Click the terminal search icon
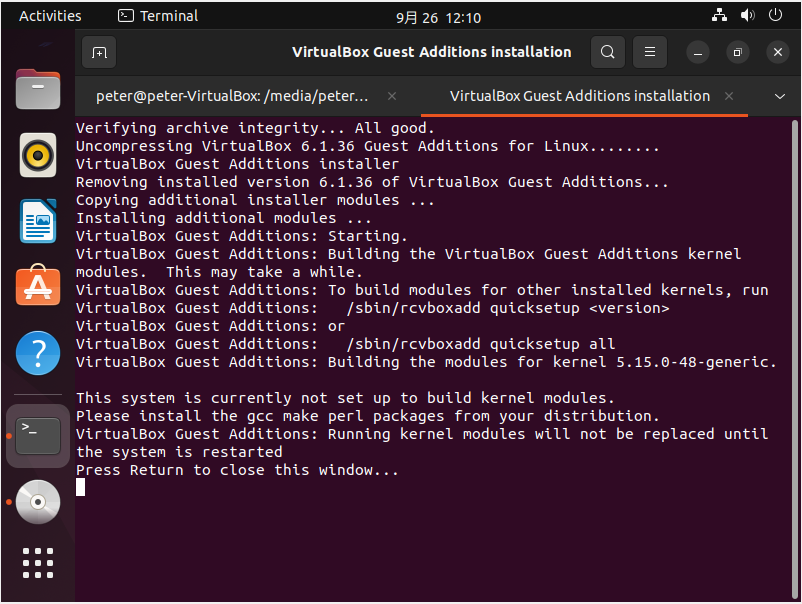 [608, 52]
